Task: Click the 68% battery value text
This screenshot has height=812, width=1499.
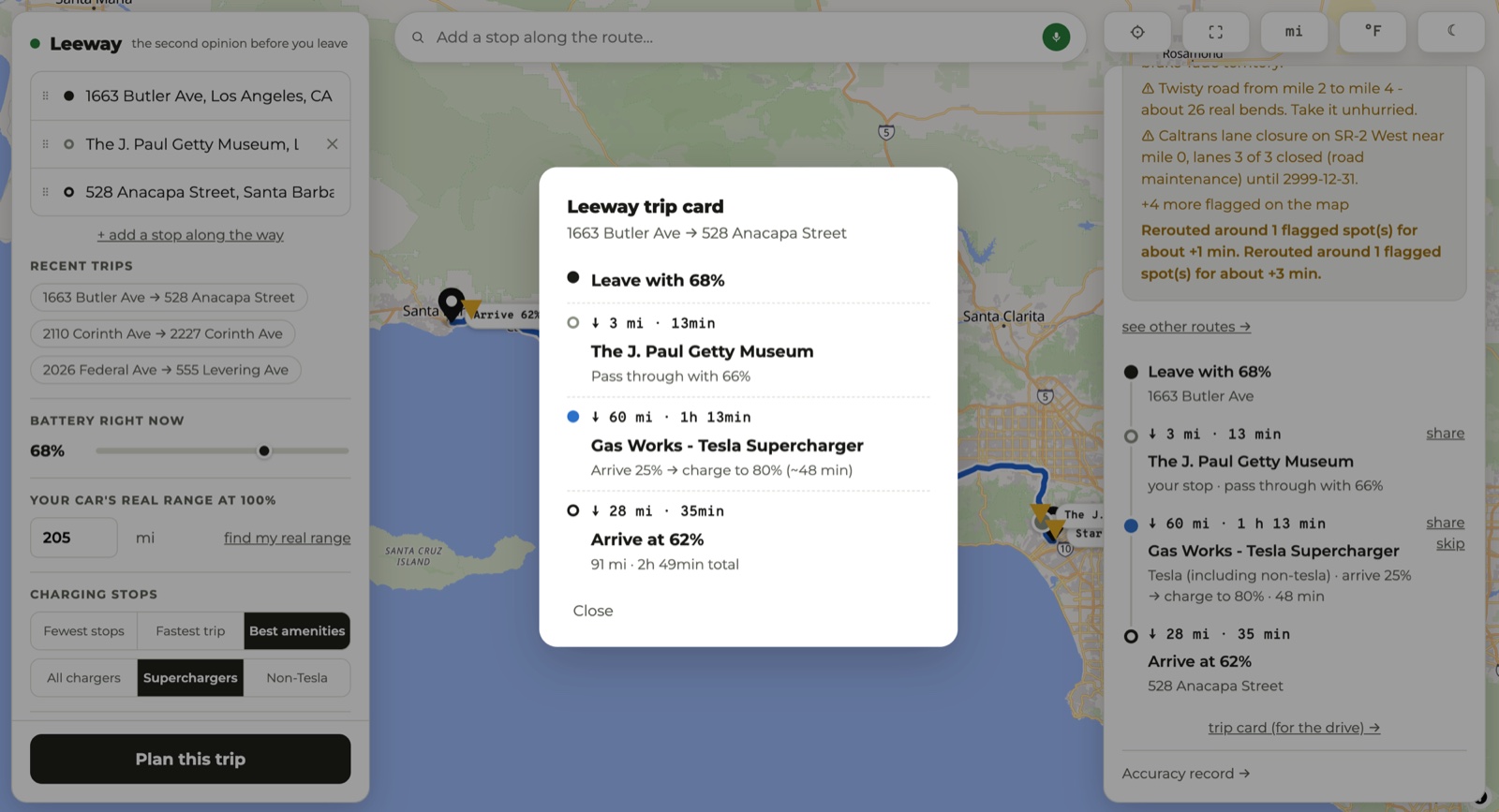Action: [47, 450]
